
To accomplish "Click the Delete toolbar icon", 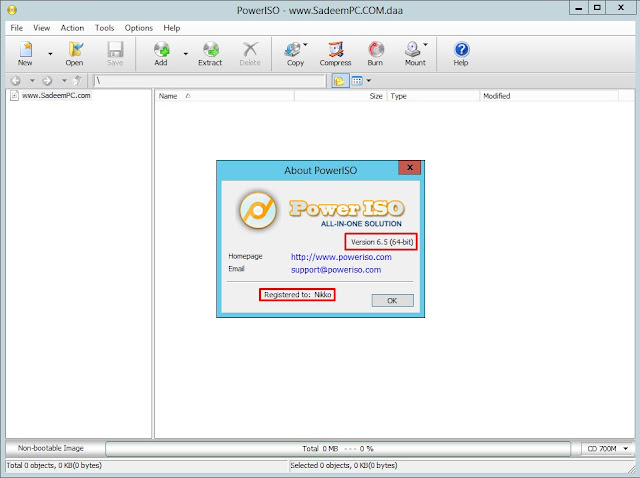I will point(250,53).
